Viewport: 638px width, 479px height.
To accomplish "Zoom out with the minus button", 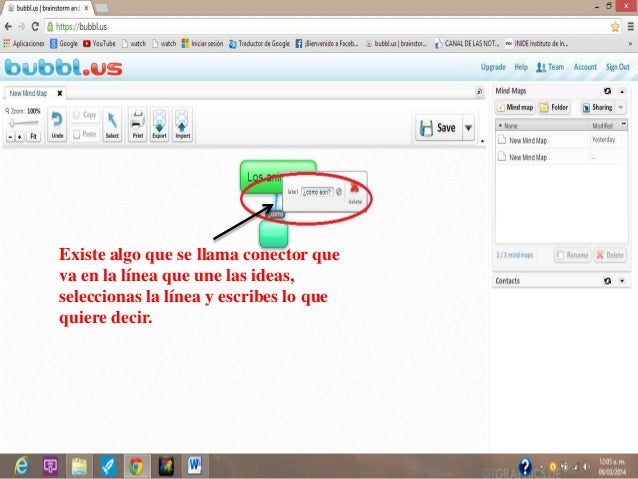I will point(11,137).
